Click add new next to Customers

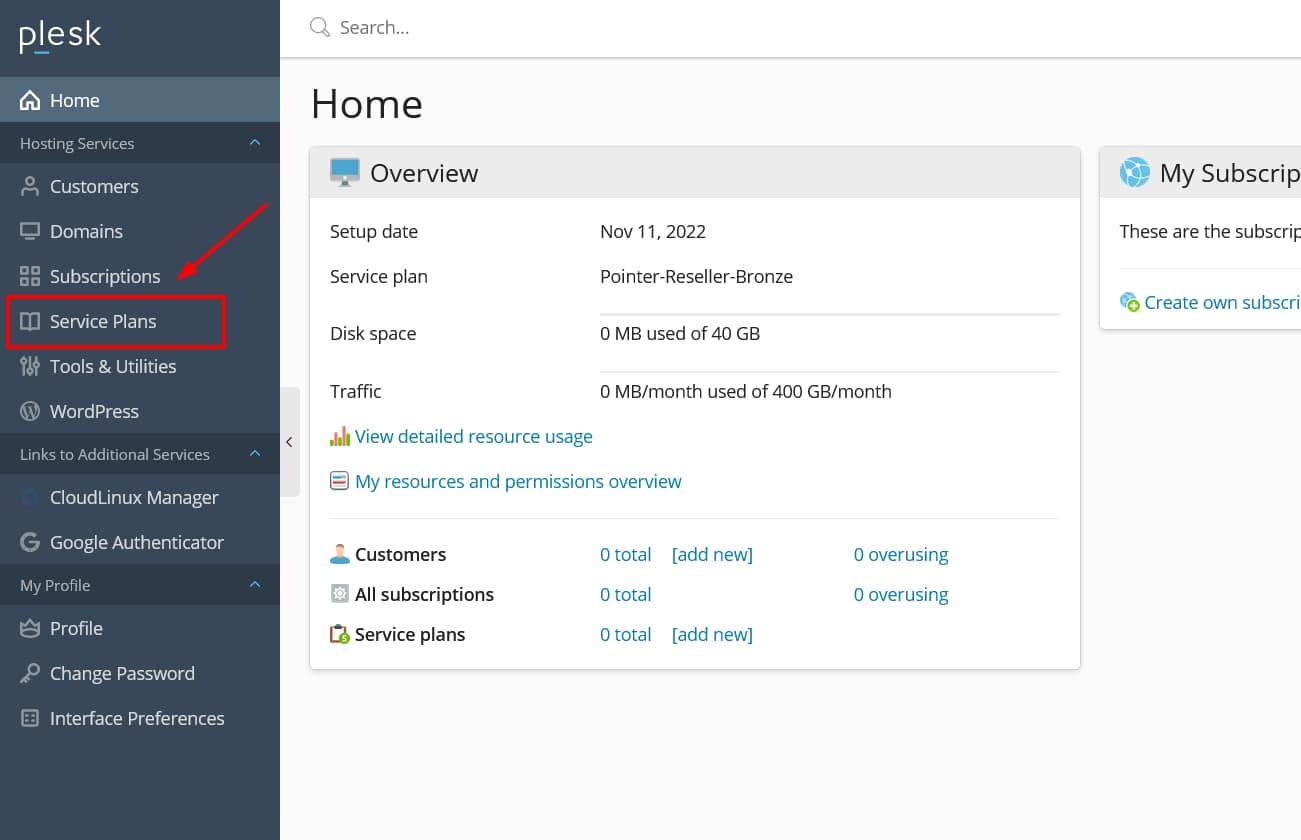click(x=712, y=554)
